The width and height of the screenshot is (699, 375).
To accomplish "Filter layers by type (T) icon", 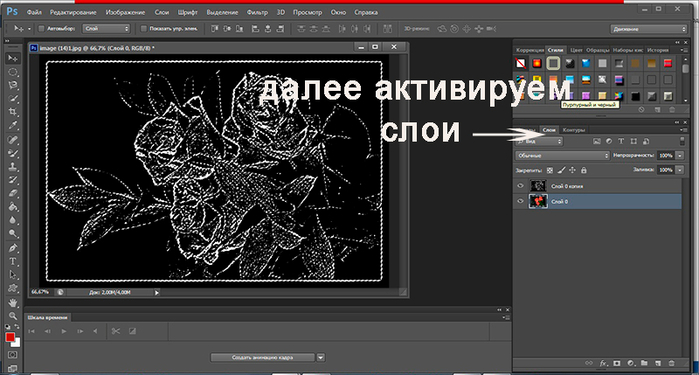I will click(621, 141).
